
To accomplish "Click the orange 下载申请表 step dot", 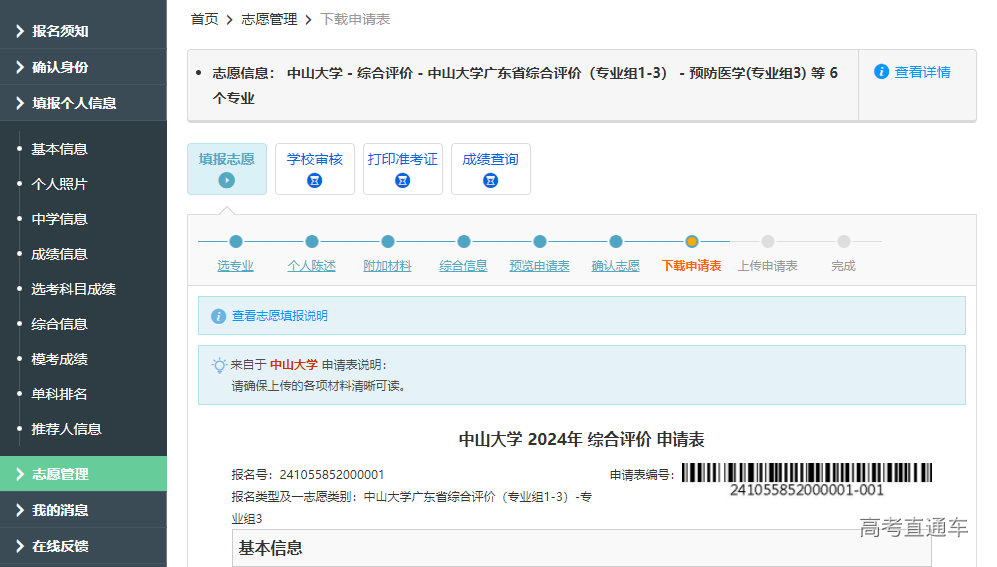I will tap(692, 241).
